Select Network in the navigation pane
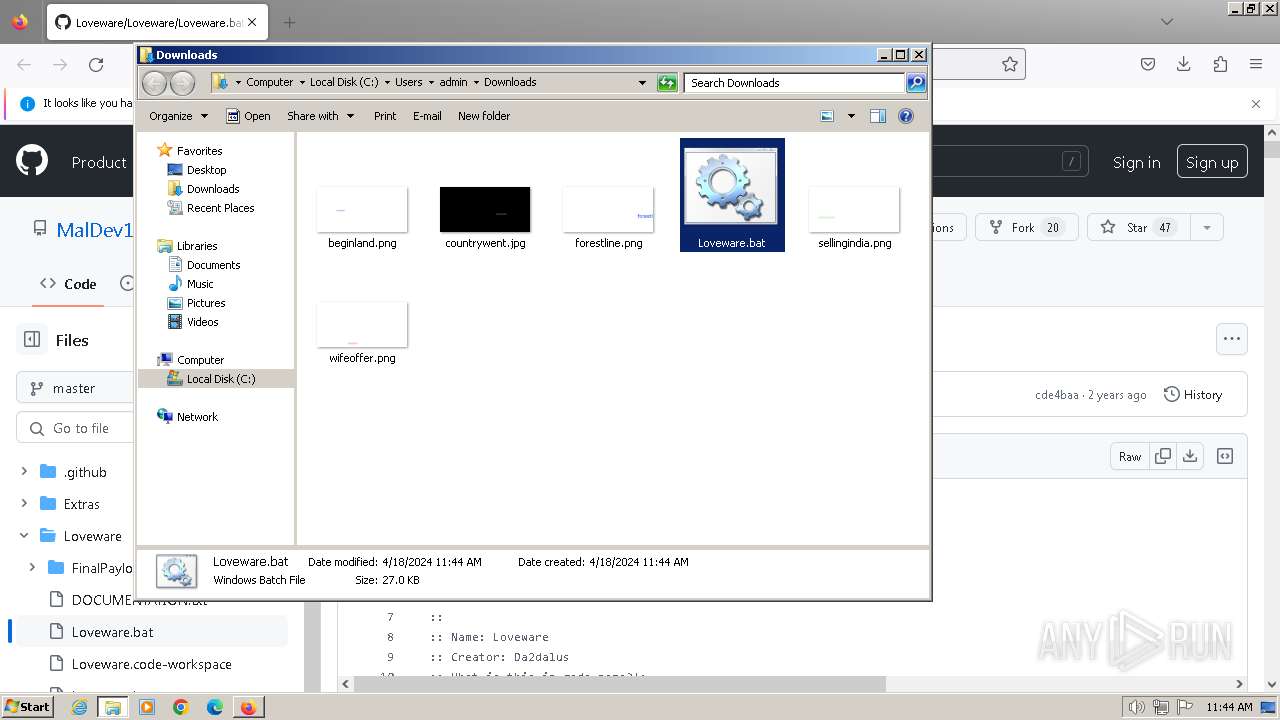 (x=197, y=417)
